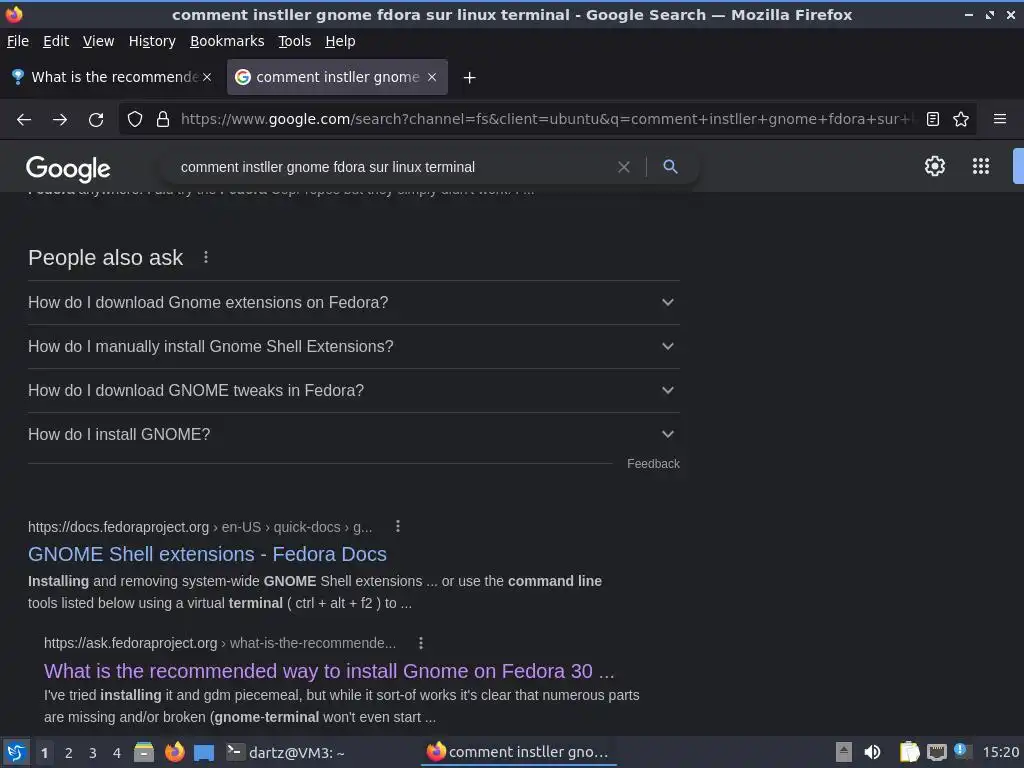Go back to the previous page
Image resolution: width=1024 pixels, height=768 pixels.
(24, 120)
